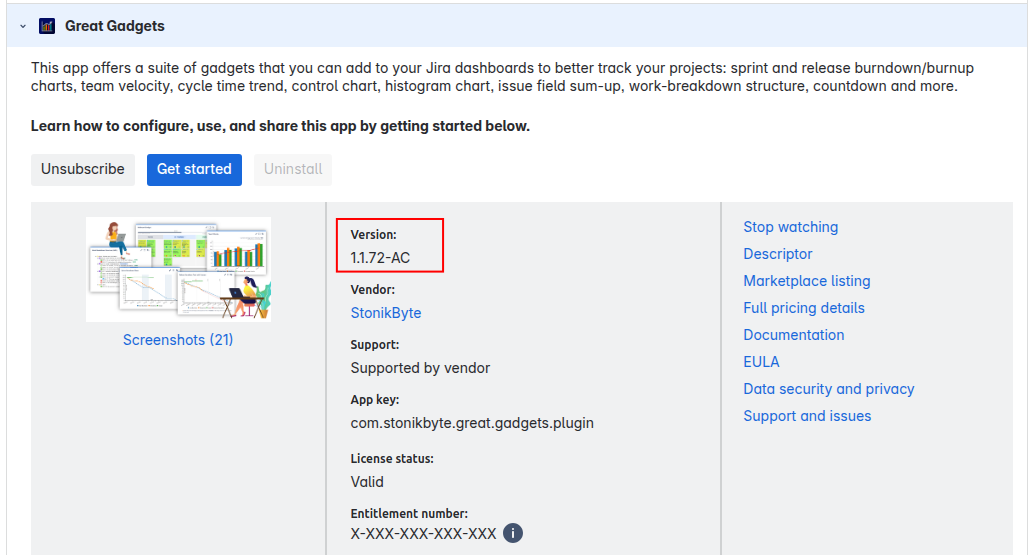Viewport: 1032px width, 555px height.
Task: Visit the StonikByte vendor link
Action: [x=386, y=313]
